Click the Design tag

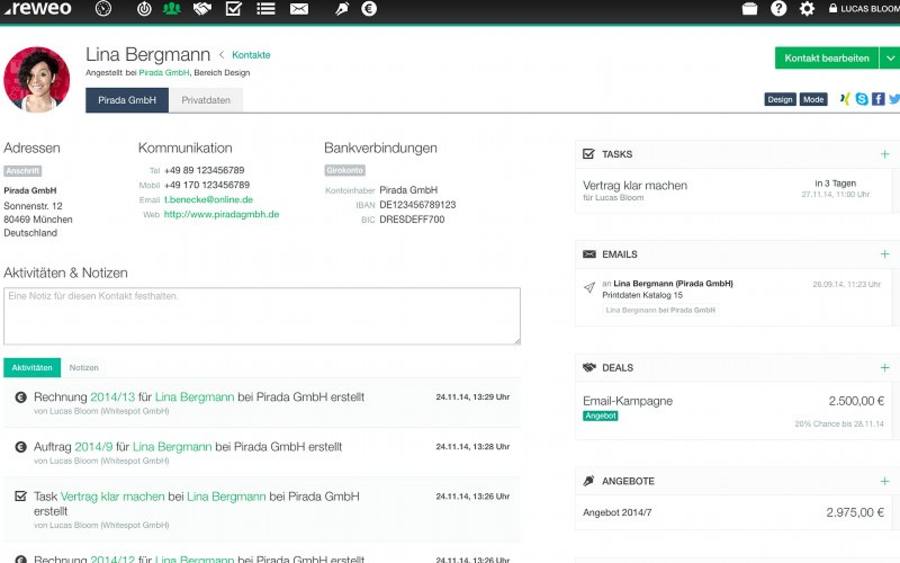780,99
